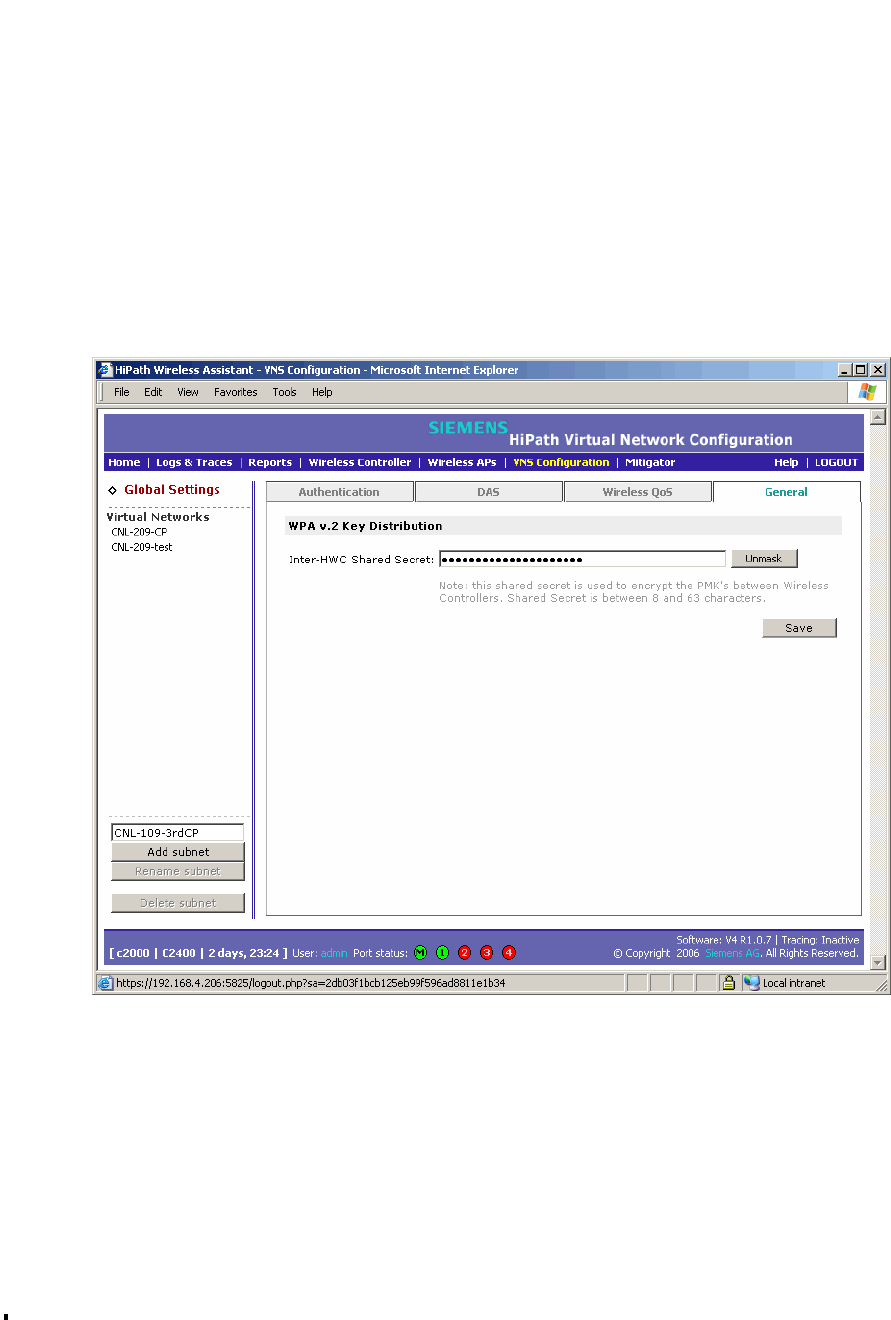Open the Mitigator page

pyautogui.click(x=650, y=463)
